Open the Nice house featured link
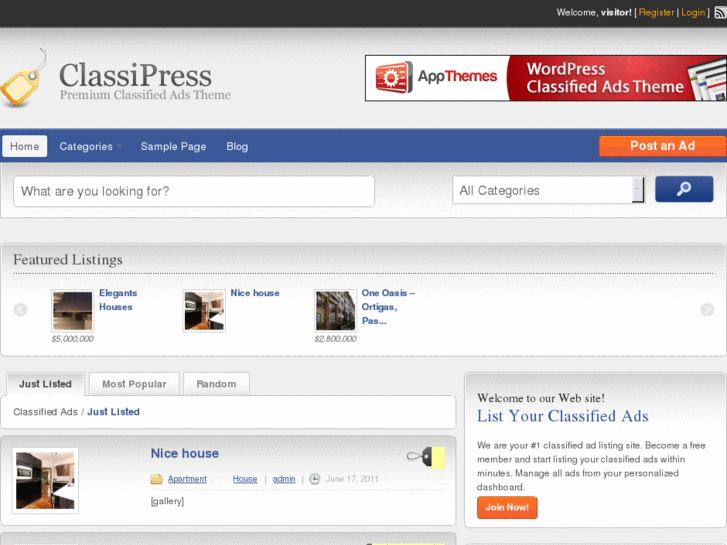The height and width of the screenshot is (545, 727). pyautogui.click(x=255, y=293)
